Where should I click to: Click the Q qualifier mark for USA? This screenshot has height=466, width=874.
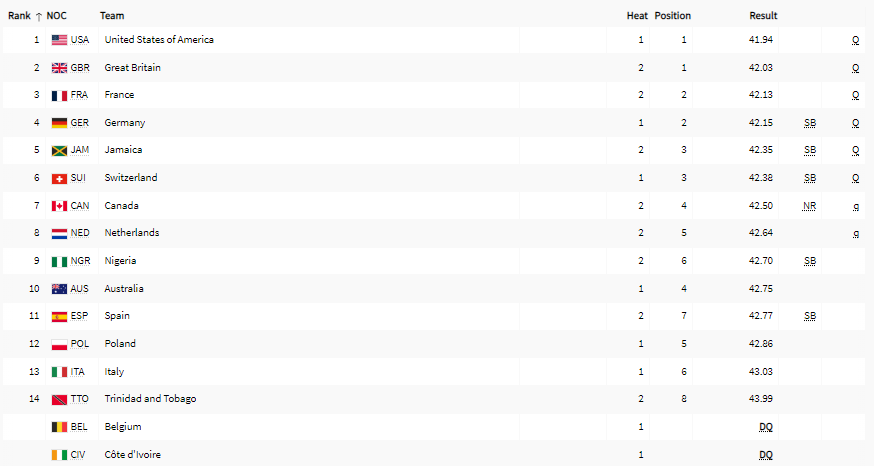tap(856, 40)
